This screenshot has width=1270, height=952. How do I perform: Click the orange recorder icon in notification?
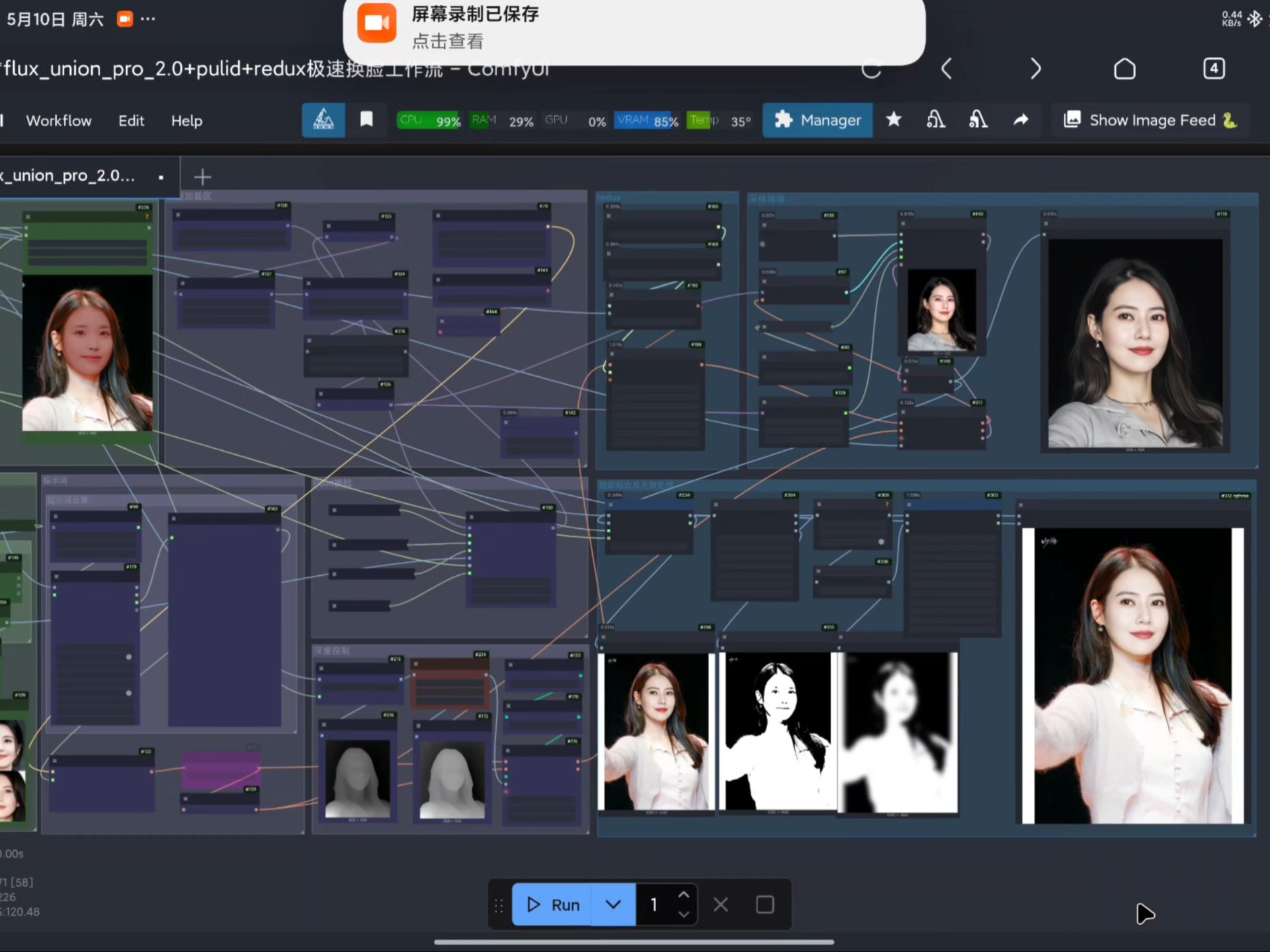376,22
